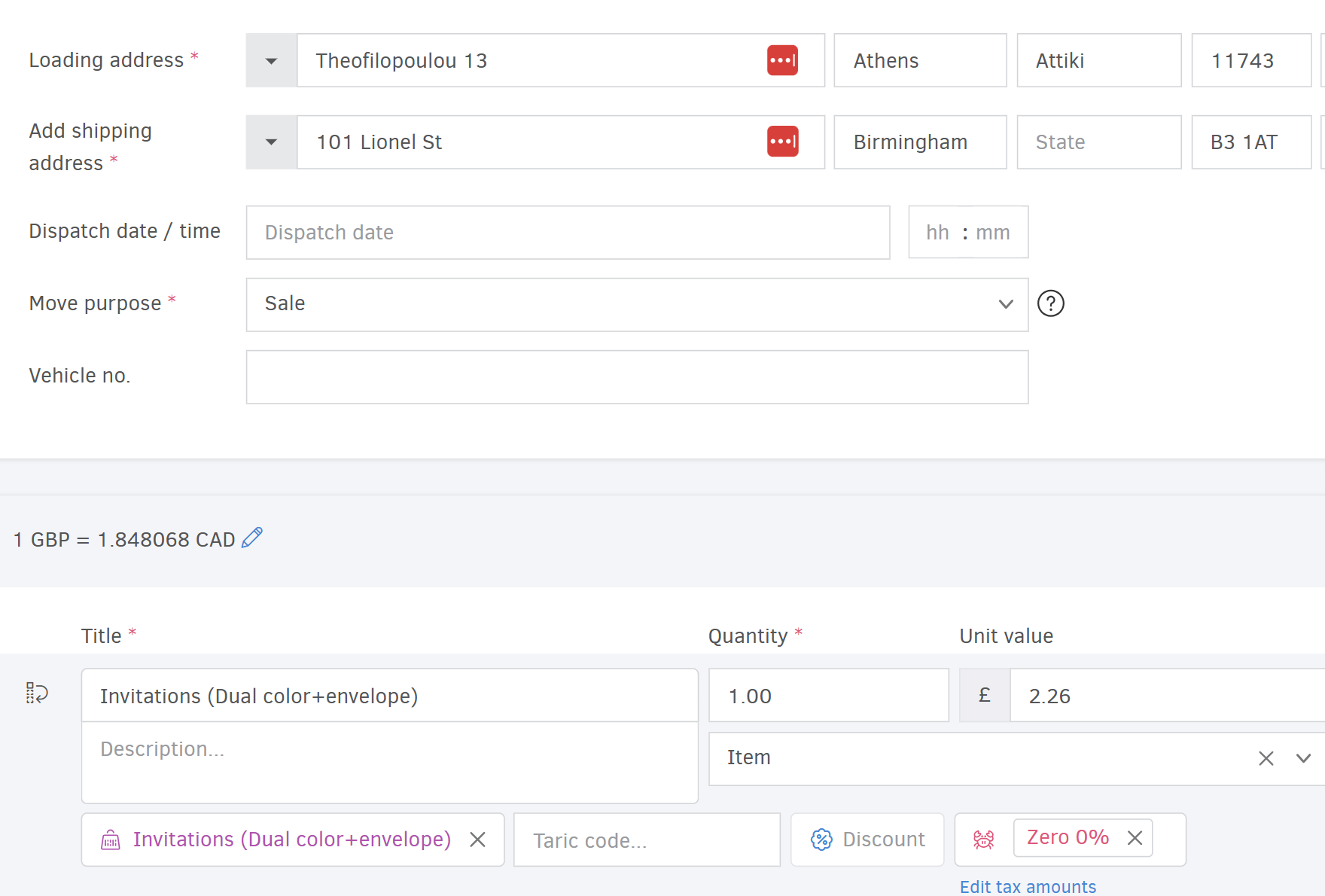
Task: Click the empty State field for shipping
Action: [x=1099, y=142]
